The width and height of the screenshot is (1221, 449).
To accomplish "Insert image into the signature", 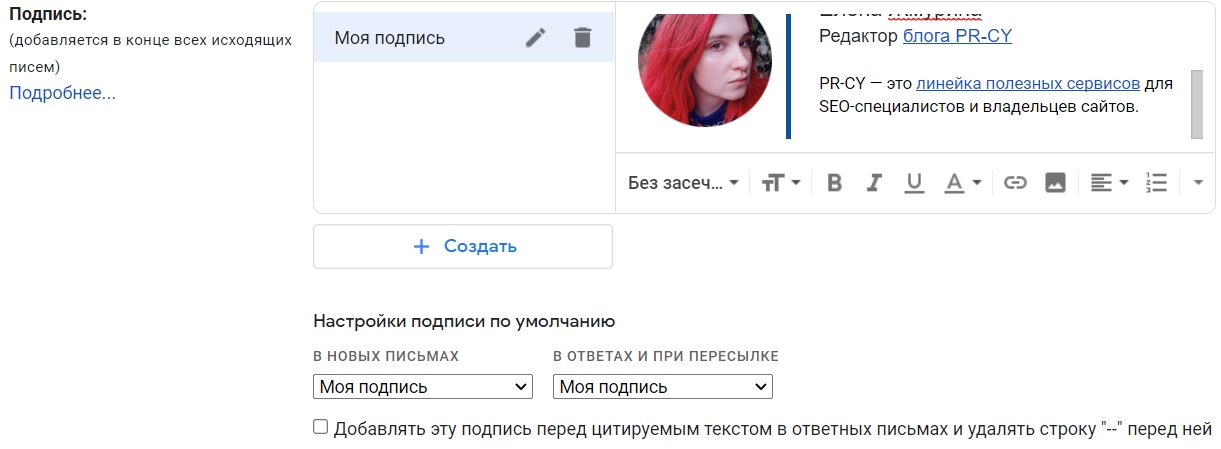I will coord(1055,183).
